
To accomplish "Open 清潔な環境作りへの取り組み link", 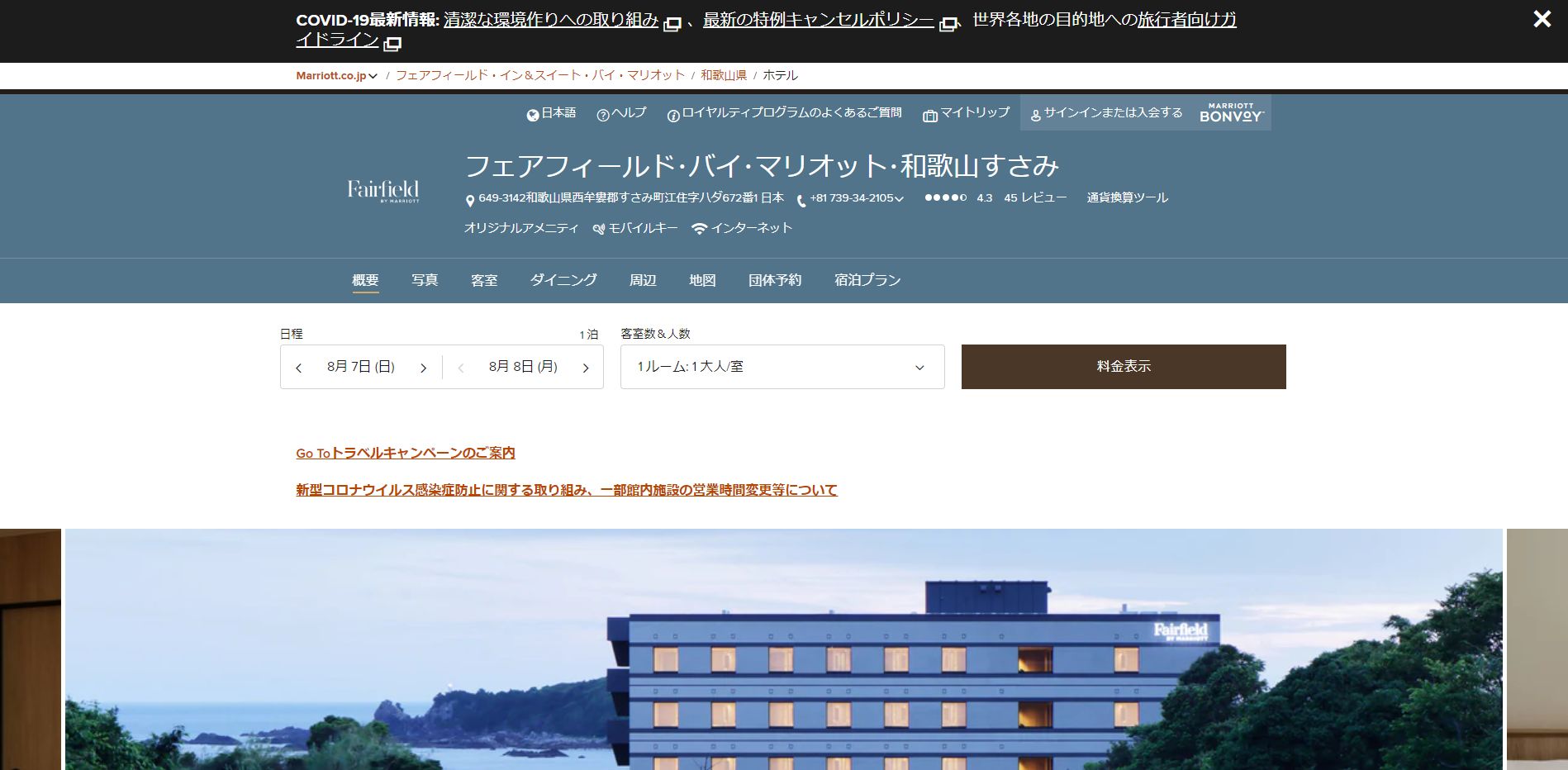I will coord(550,20).
